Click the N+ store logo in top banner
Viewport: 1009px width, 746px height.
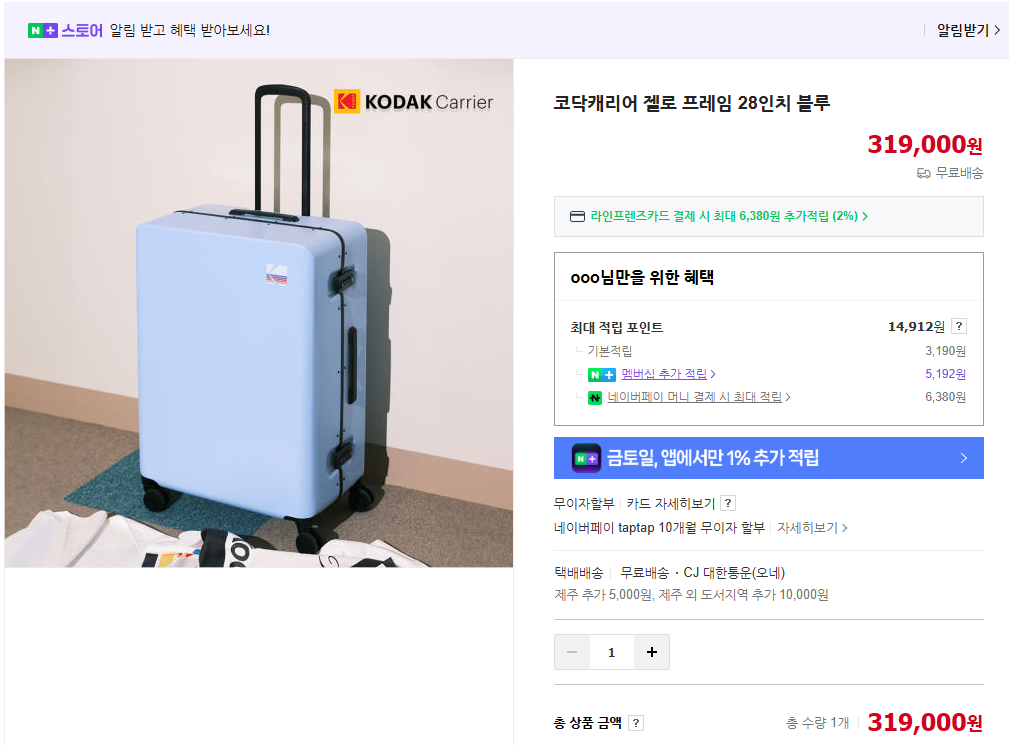(66, 30)
